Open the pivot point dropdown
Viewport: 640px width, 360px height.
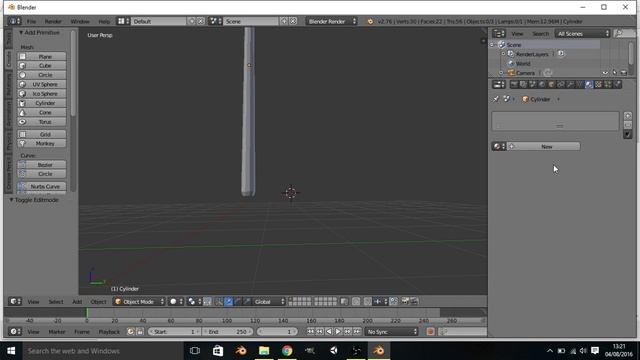click(x=194, y=302)
